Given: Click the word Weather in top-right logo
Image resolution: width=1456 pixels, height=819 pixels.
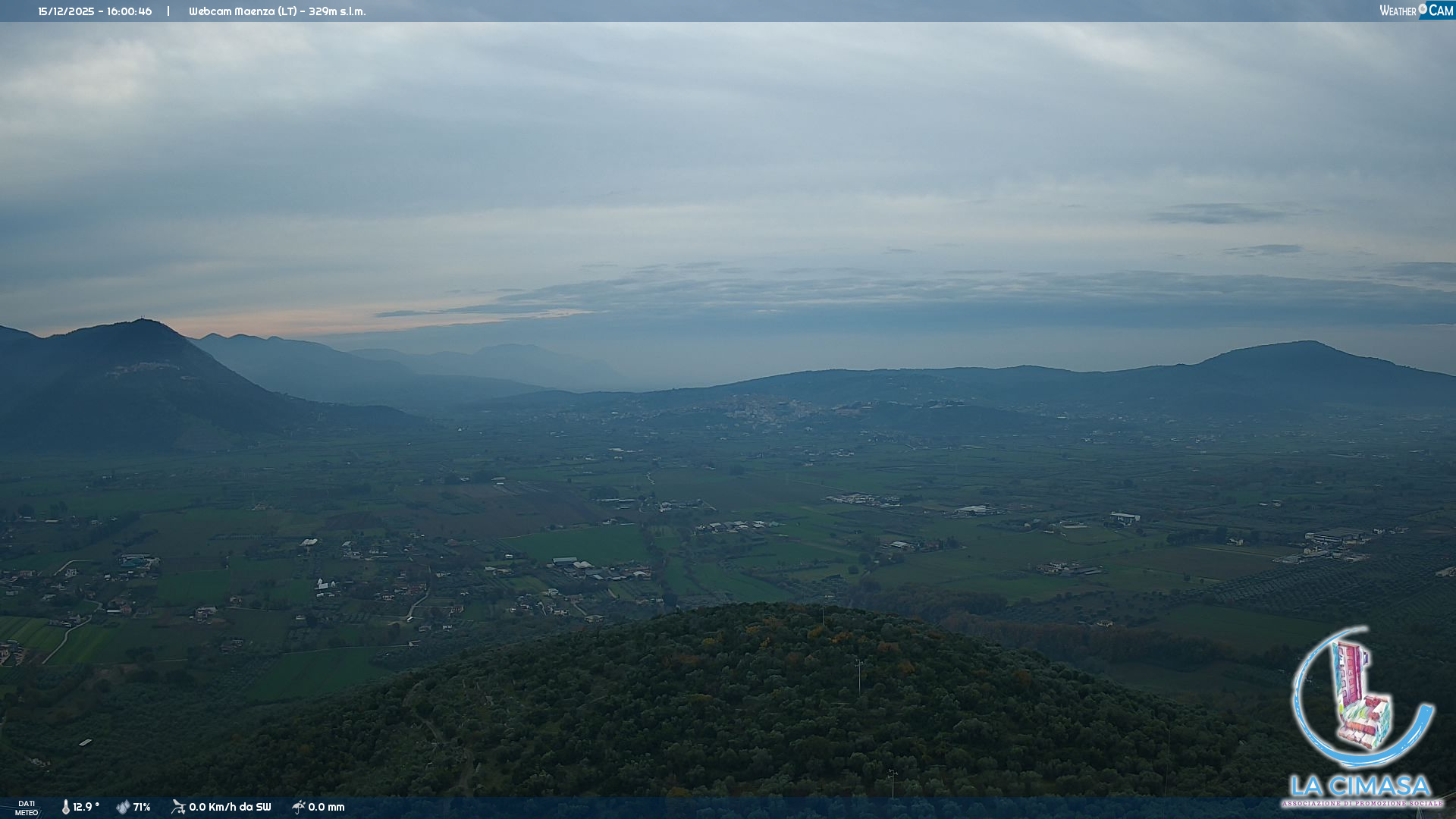Looking at the screenshot, I should [x=1398, y=11].
